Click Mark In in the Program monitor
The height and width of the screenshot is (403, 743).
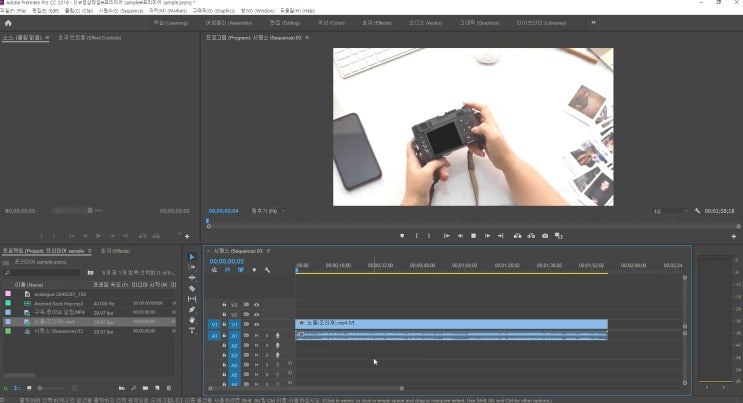[x=417, y=236]
